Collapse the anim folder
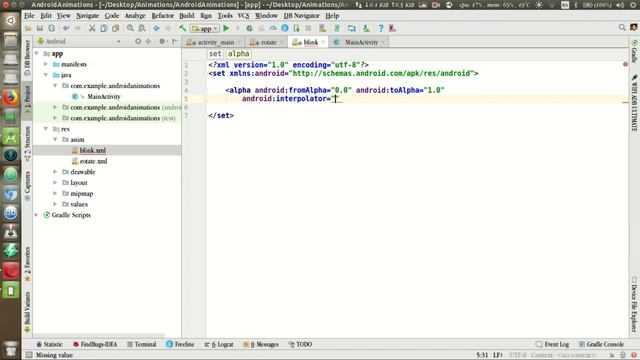This screenshot has width=640, height=360. (55, 139)
